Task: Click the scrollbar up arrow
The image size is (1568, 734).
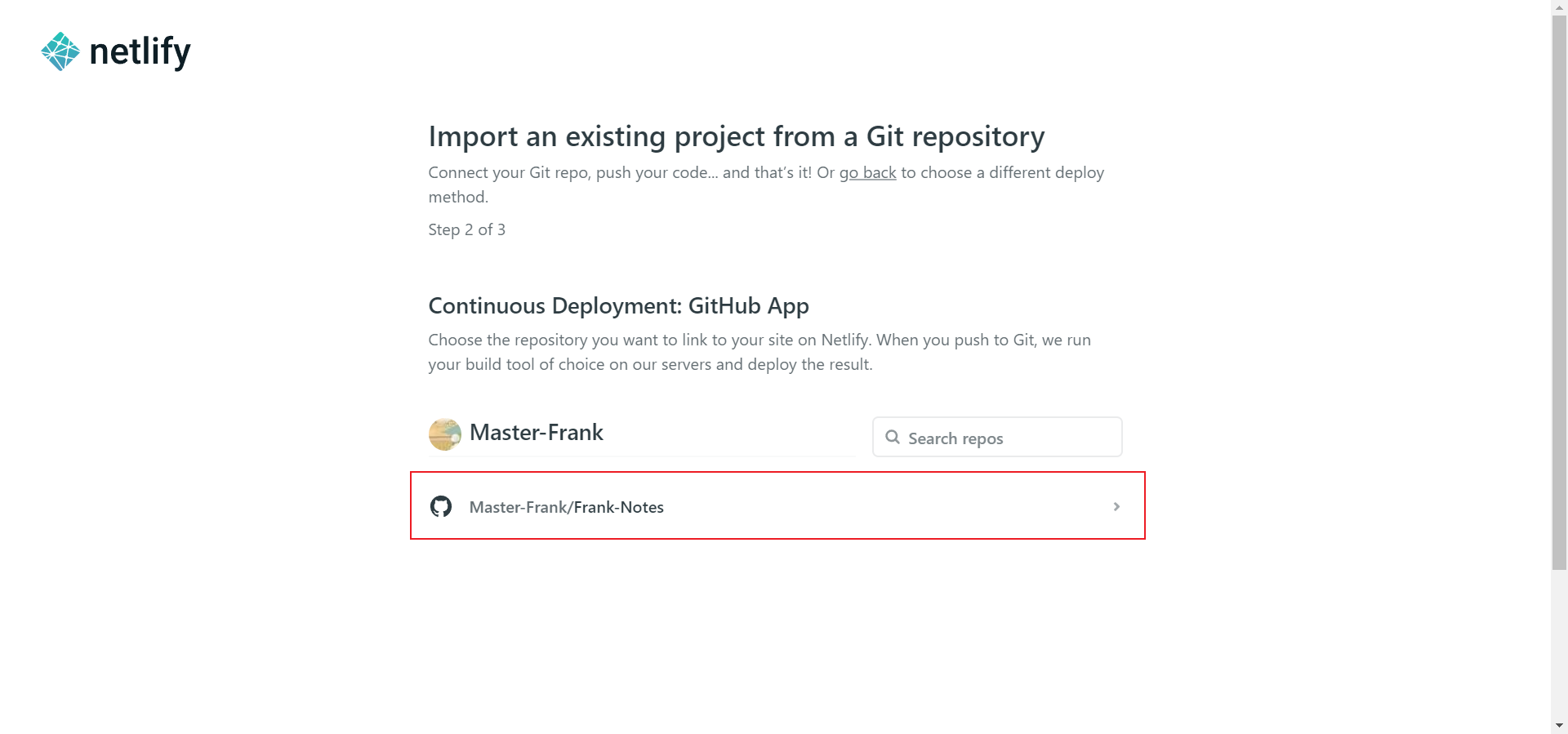Action: (x=1560, y=7)
